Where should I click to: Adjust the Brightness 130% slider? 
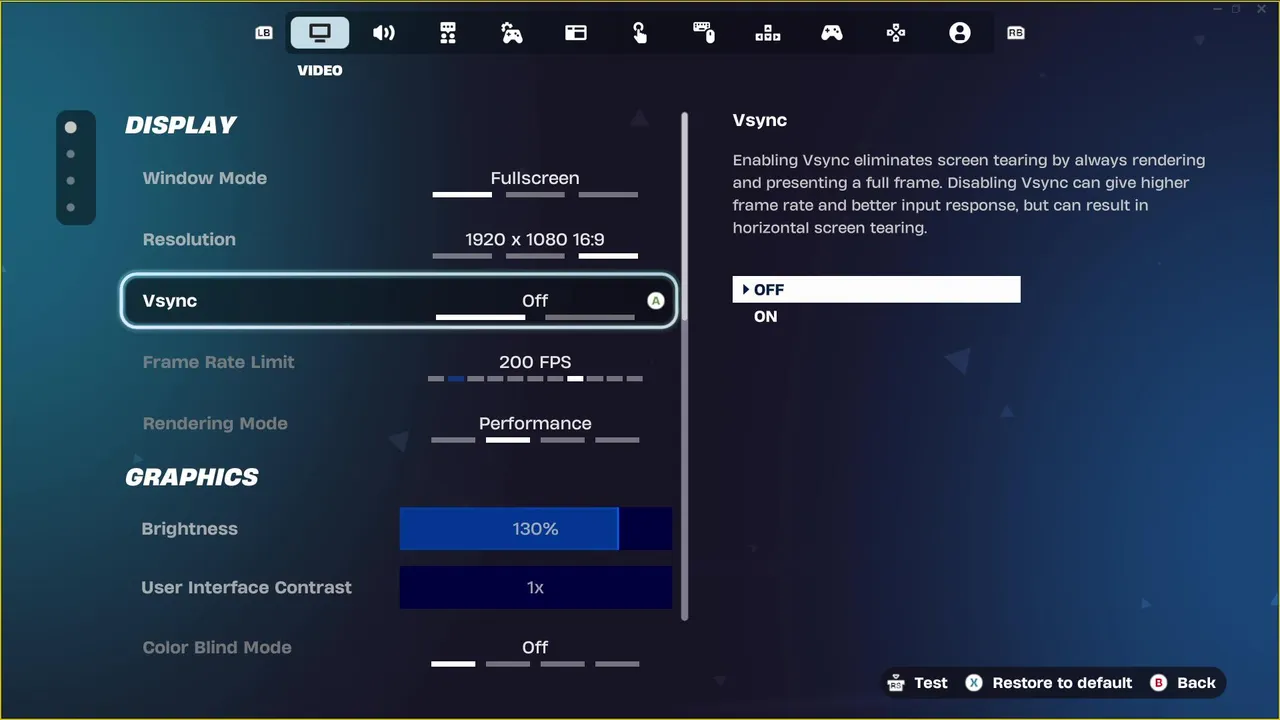[x=536, y=528]
